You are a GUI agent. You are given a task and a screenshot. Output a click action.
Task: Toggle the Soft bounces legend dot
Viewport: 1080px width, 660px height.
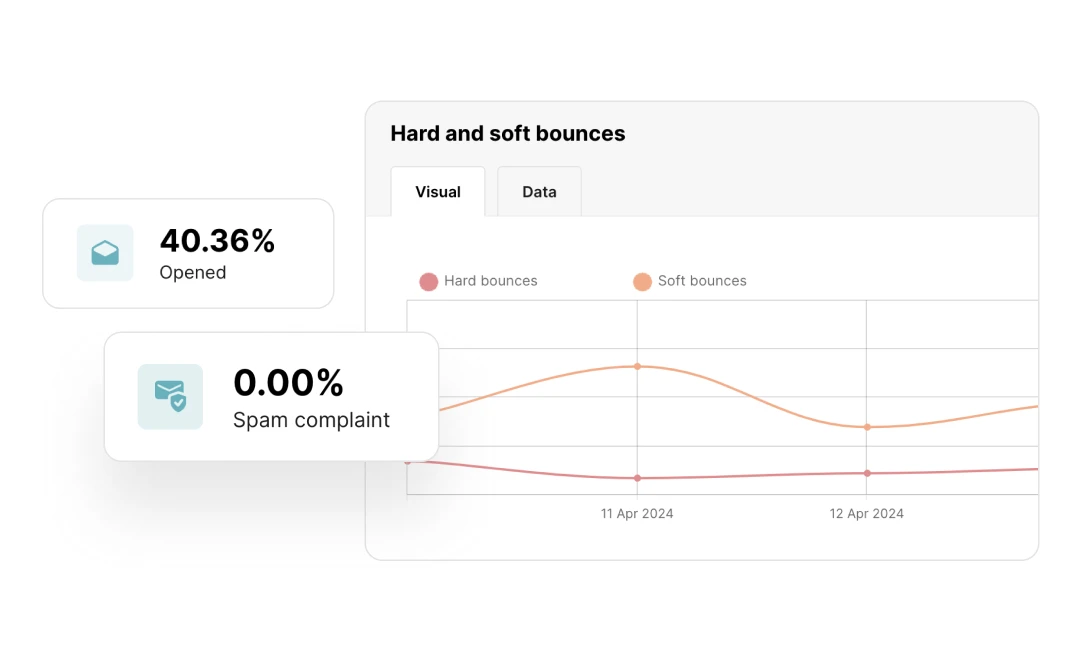coord(642,282)
